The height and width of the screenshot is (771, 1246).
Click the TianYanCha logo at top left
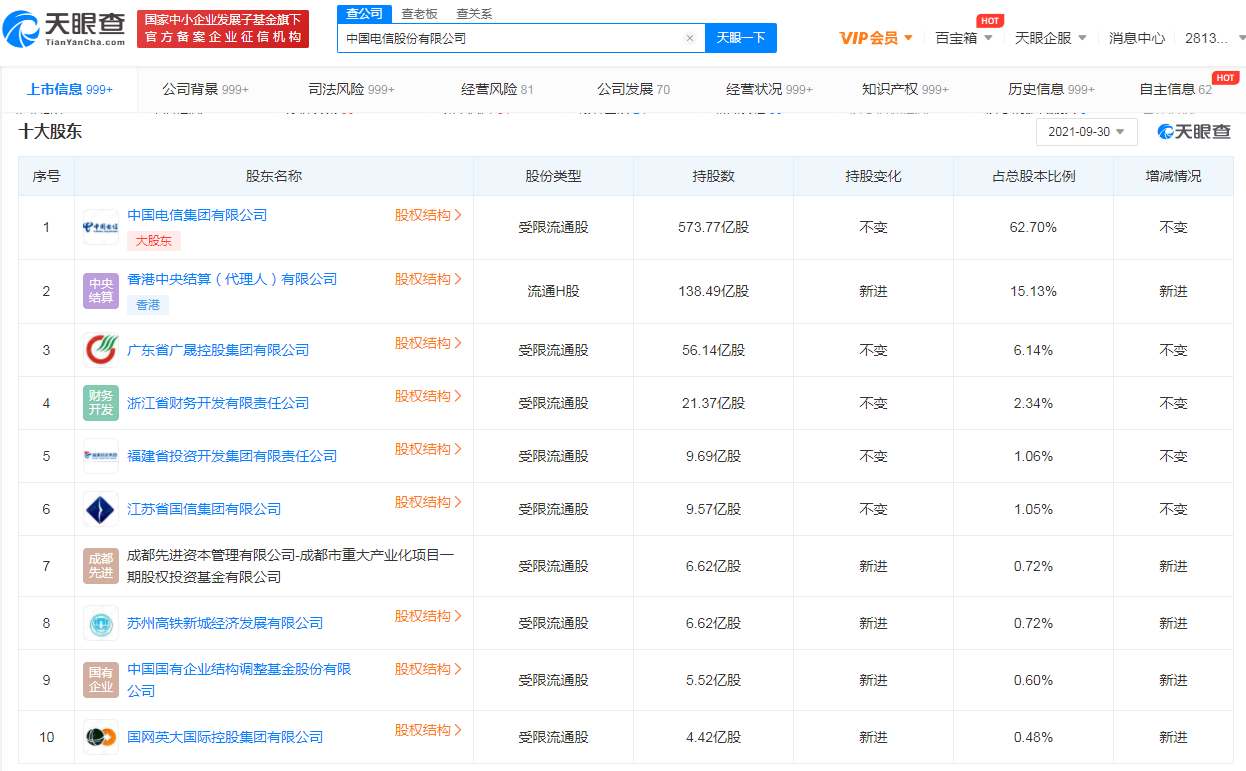(64, 29)
